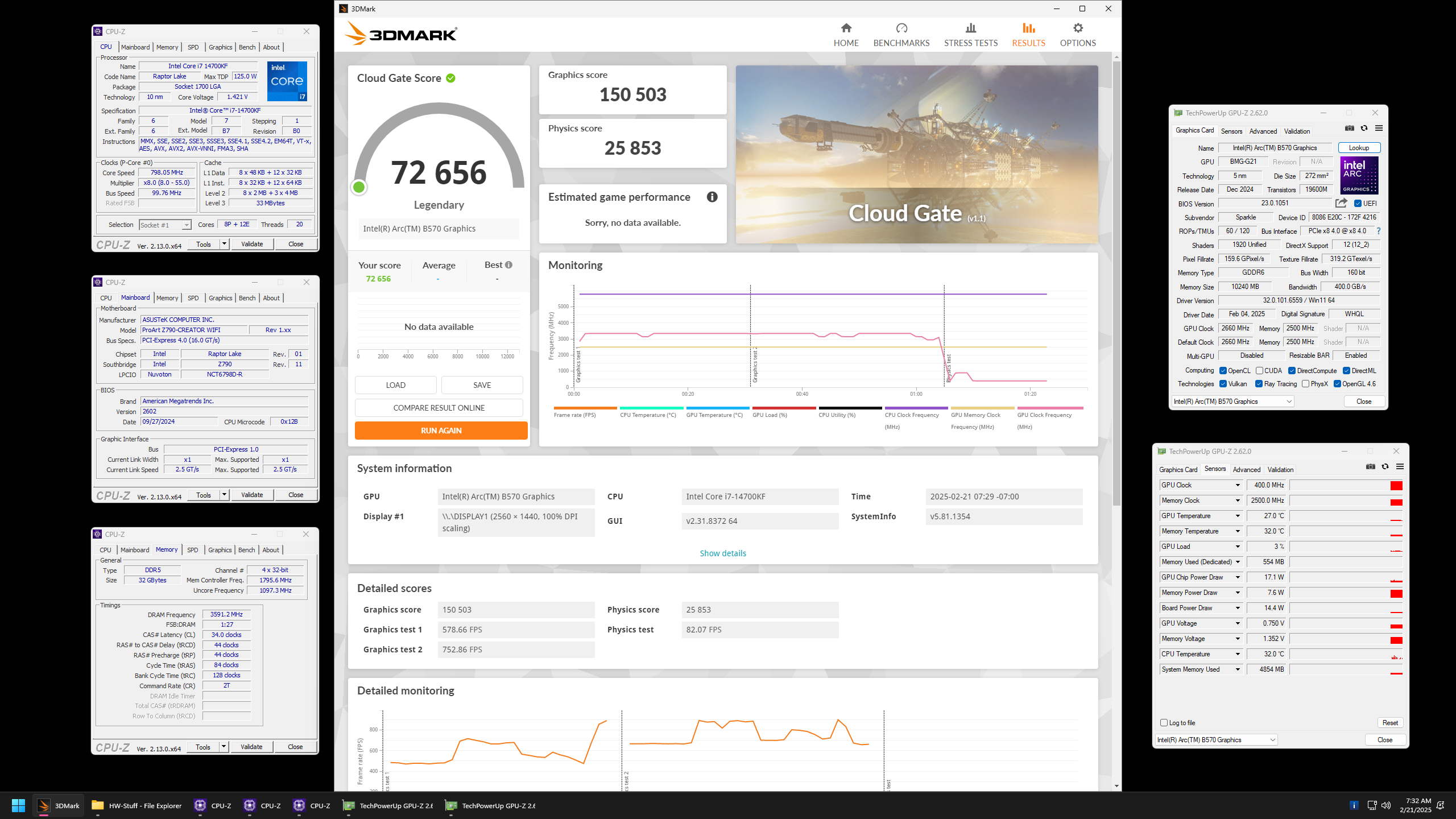Click the Best score info icon

click(508, 264)
